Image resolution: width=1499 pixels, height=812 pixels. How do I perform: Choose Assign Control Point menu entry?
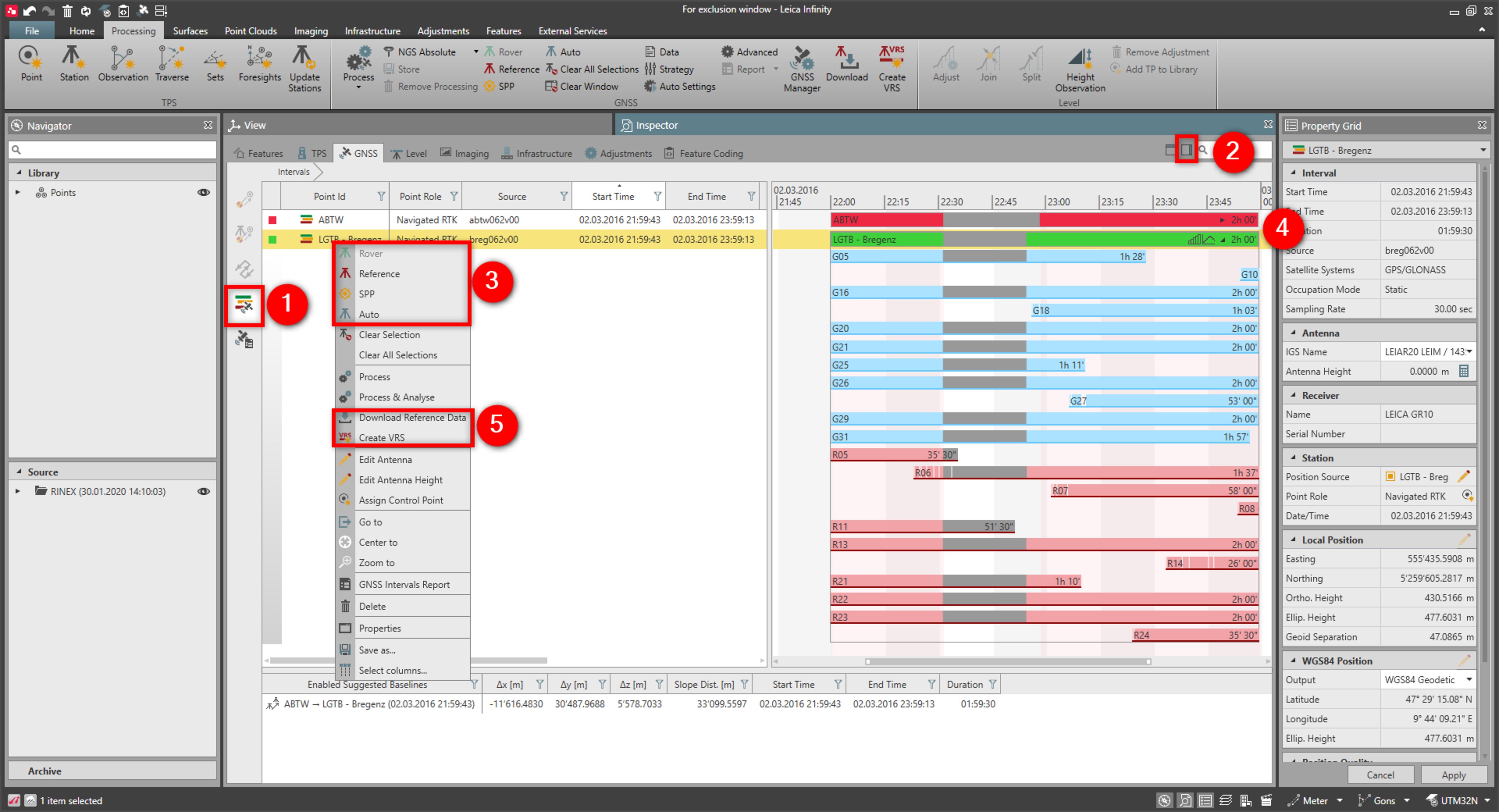tap(403, 500)
